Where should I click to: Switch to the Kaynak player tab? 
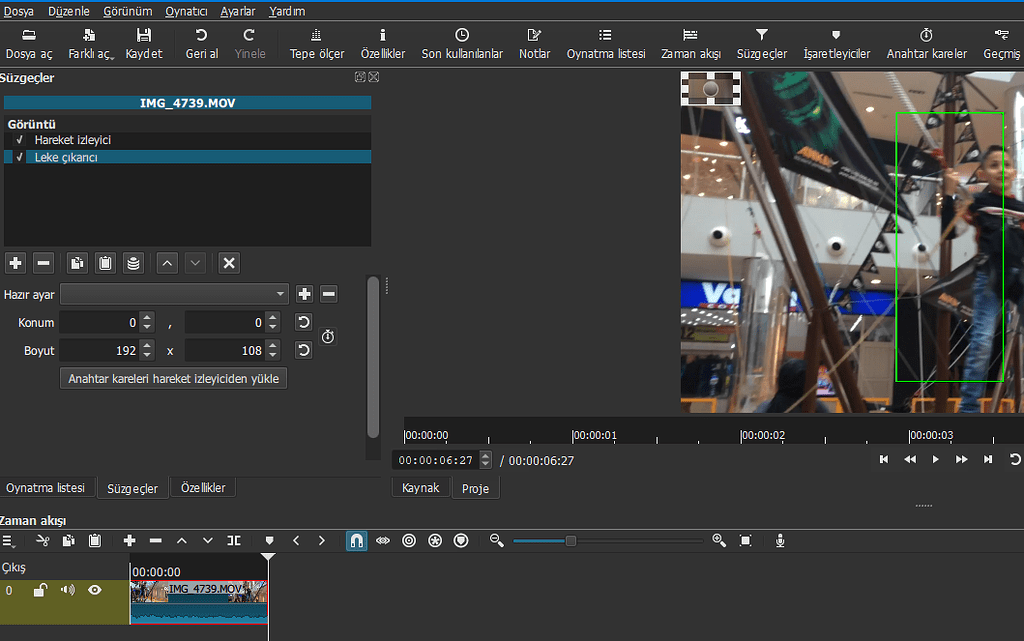pyautogui.click(x=421, y=488)
